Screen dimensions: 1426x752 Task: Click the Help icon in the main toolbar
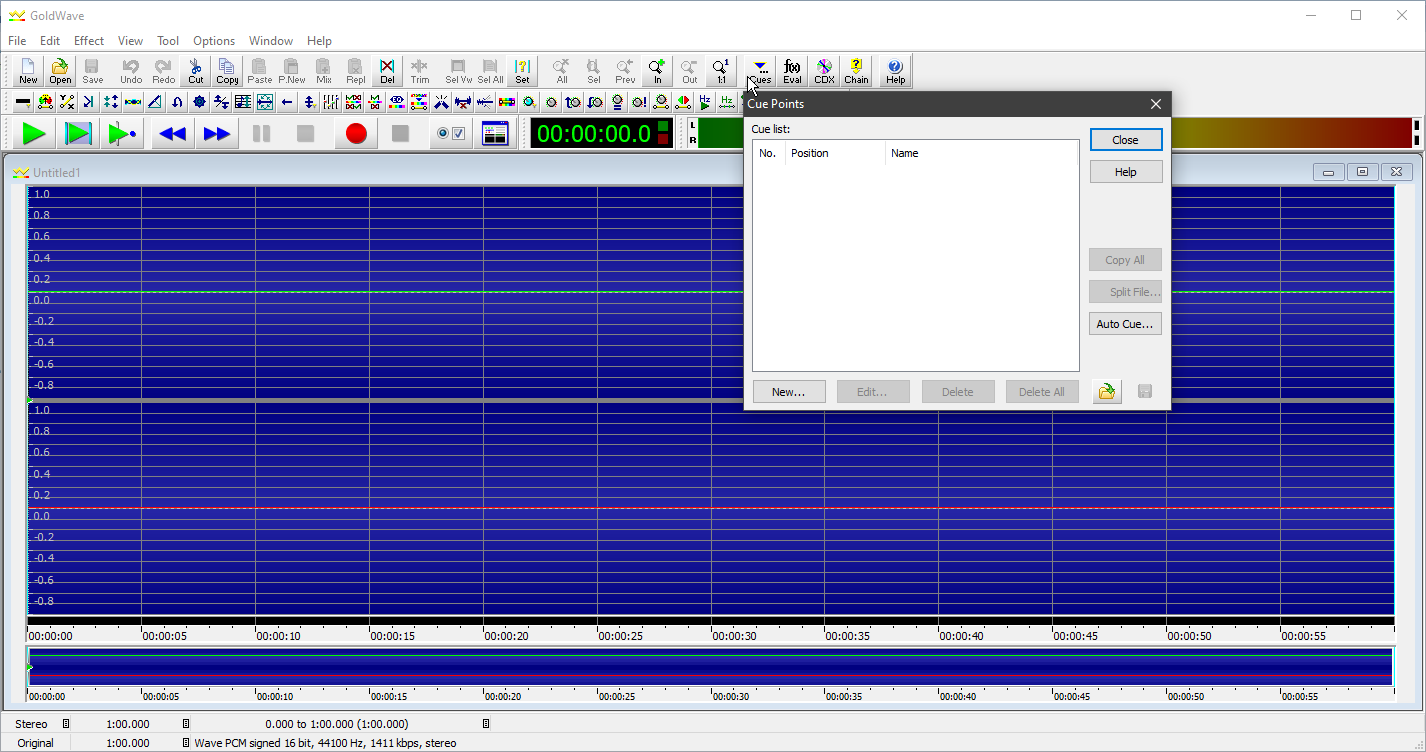895,71
